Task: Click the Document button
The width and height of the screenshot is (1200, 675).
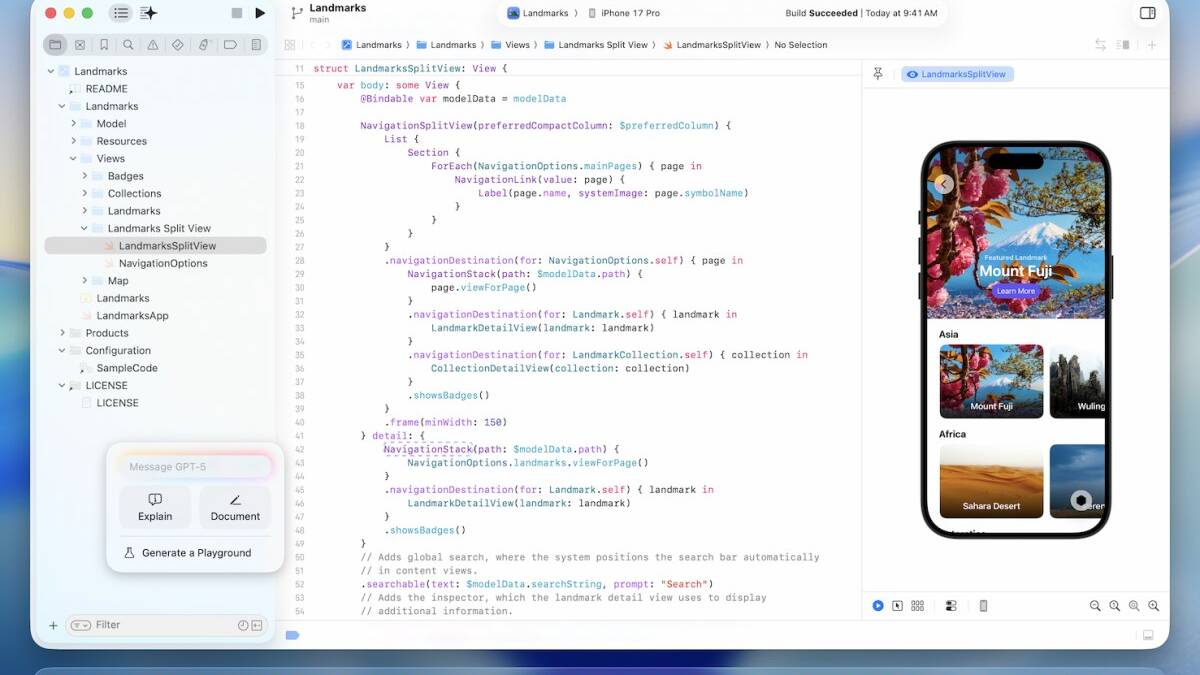Action: [235, 507]
